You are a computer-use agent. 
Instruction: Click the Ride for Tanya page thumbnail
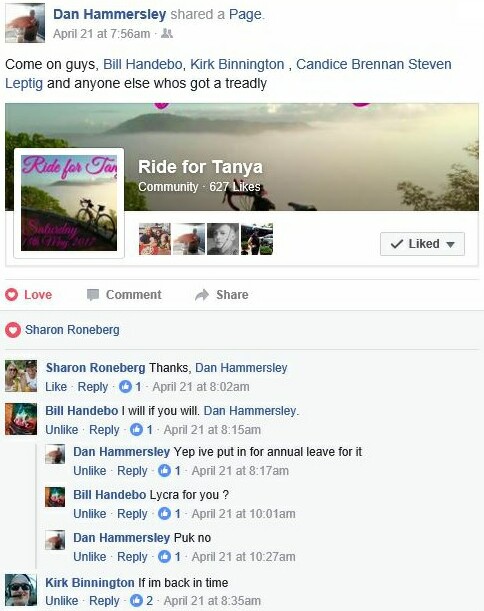(x=69, y=203)
